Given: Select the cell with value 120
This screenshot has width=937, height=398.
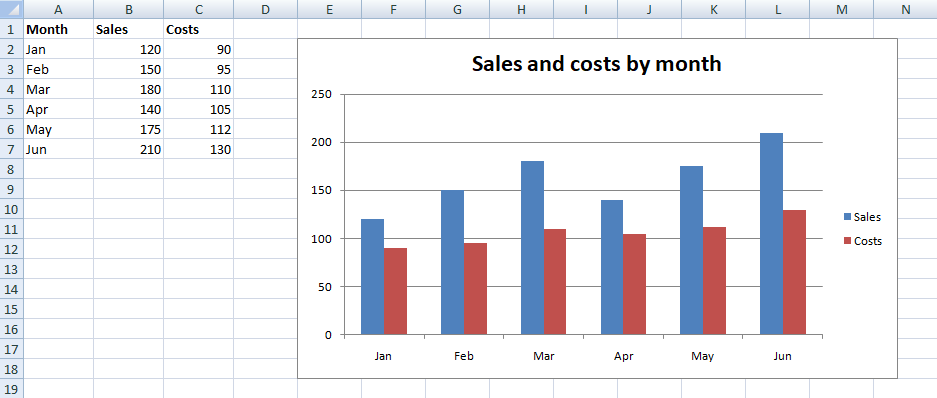Looking at the screenshot, I should tap(128, 49).
